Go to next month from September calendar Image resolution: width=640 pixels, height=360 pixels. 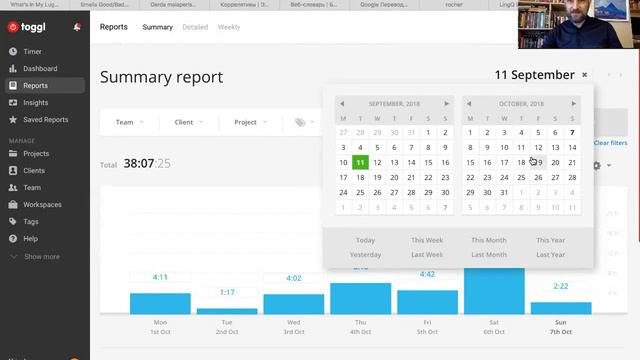[x=447, y=104]
